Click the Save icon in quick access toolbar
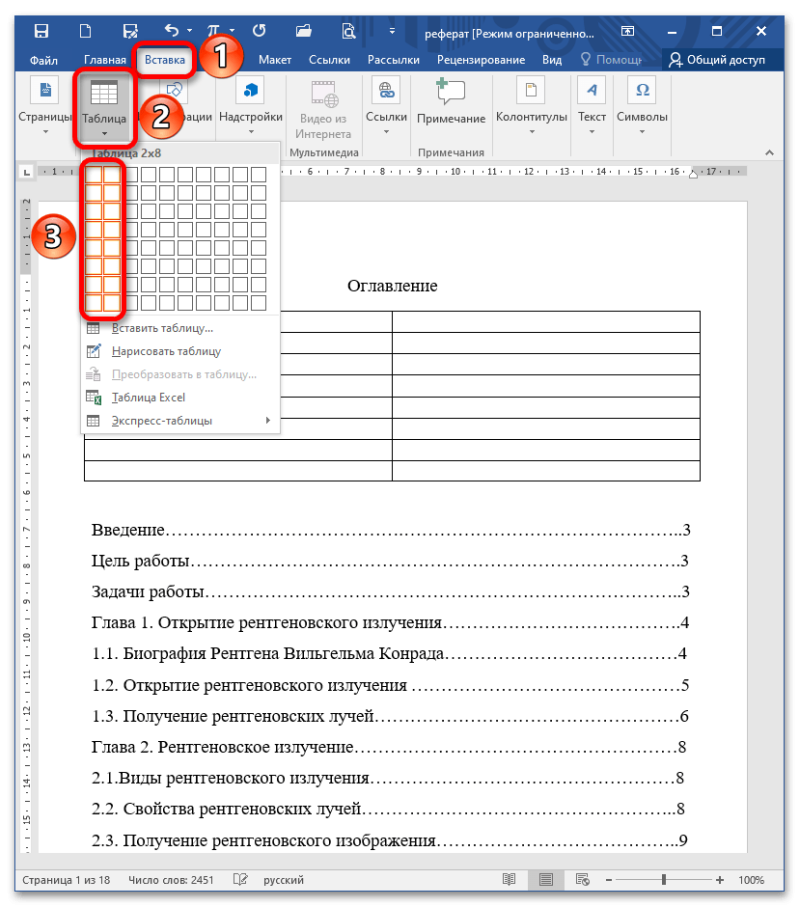 [x=41, y=31]
